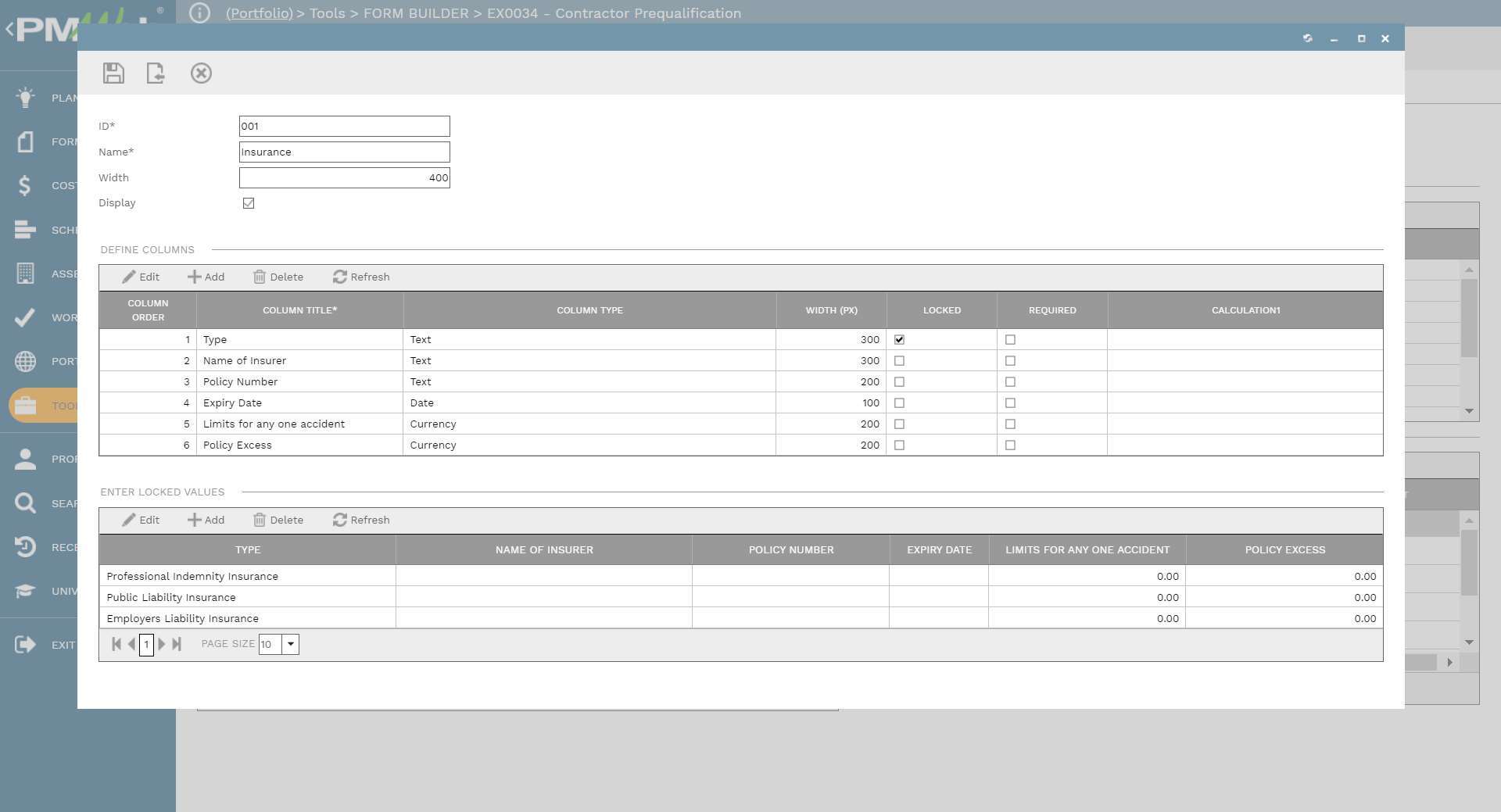
Task: Open the Search section in the sidebar
Action: pos(25,503)
